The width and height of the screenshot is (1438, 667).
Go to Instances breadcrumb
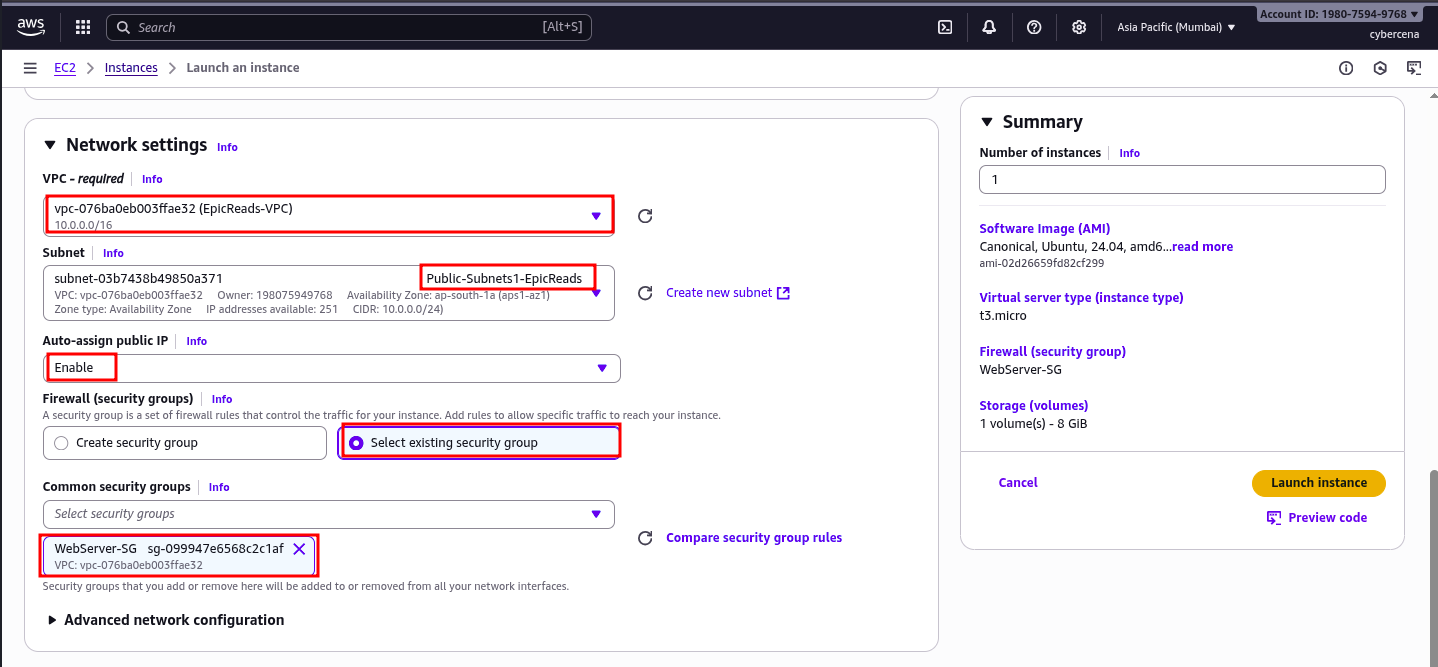pyautogui.click(x=131, y=68)
